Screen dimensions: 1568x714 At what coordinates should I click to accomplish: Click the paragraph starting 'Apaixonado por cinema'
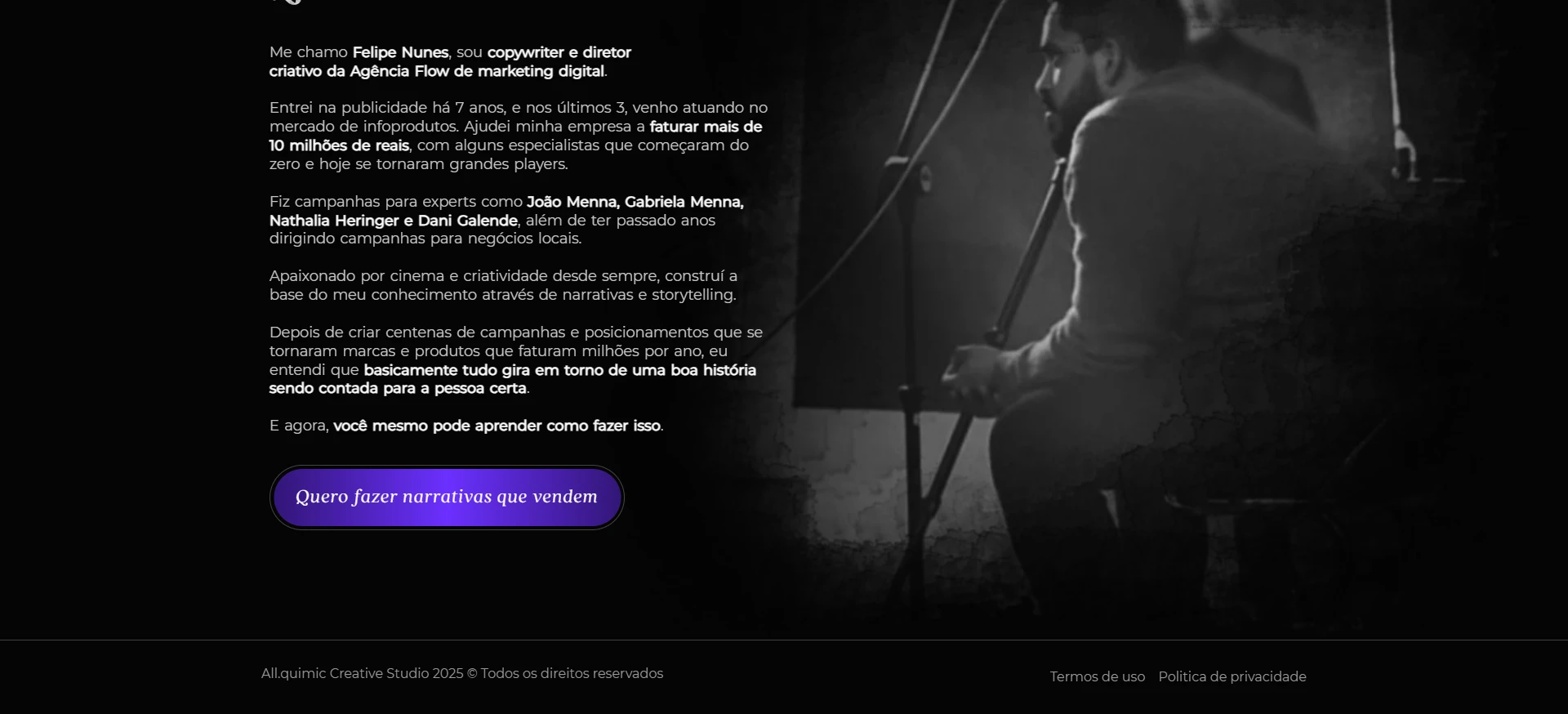(503, 285)
